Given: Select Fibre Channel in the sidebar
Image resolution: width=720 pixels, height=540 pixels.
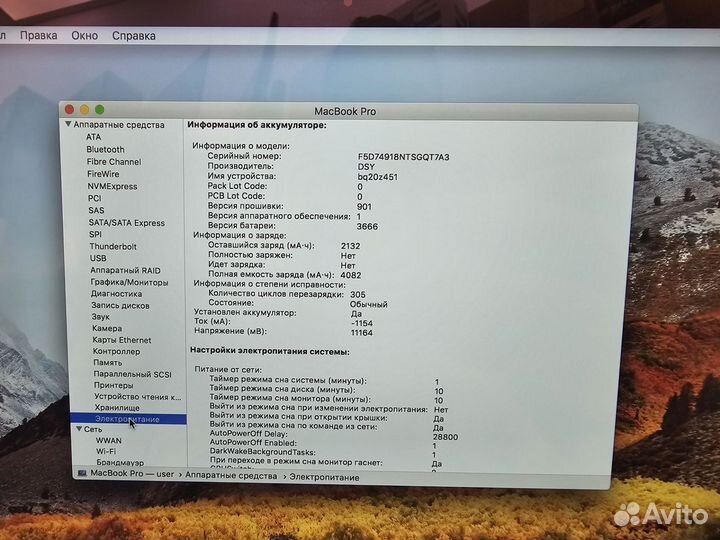Looking at the screenshot, I should (x=114, y=162).
